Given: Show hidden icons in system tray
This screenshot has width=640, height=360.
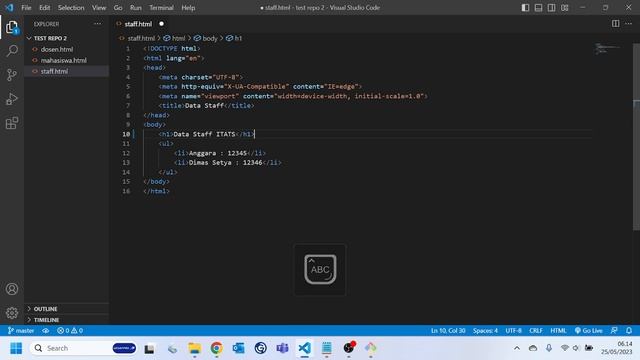Looking at the screenshot, I should click(517, 348).
